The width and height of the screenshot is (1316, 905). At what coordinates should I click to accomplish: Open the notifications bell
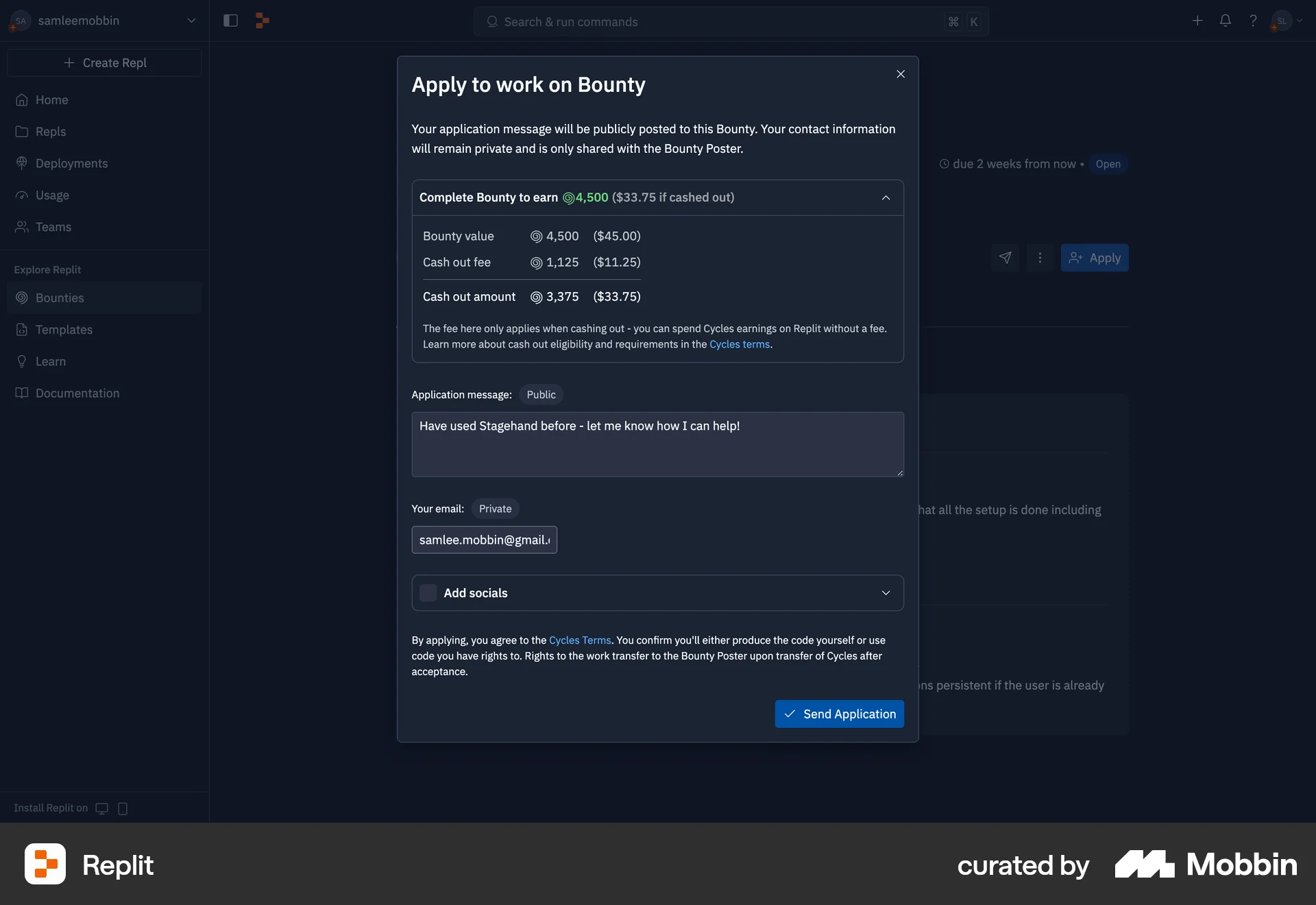tap(1225, 21)
